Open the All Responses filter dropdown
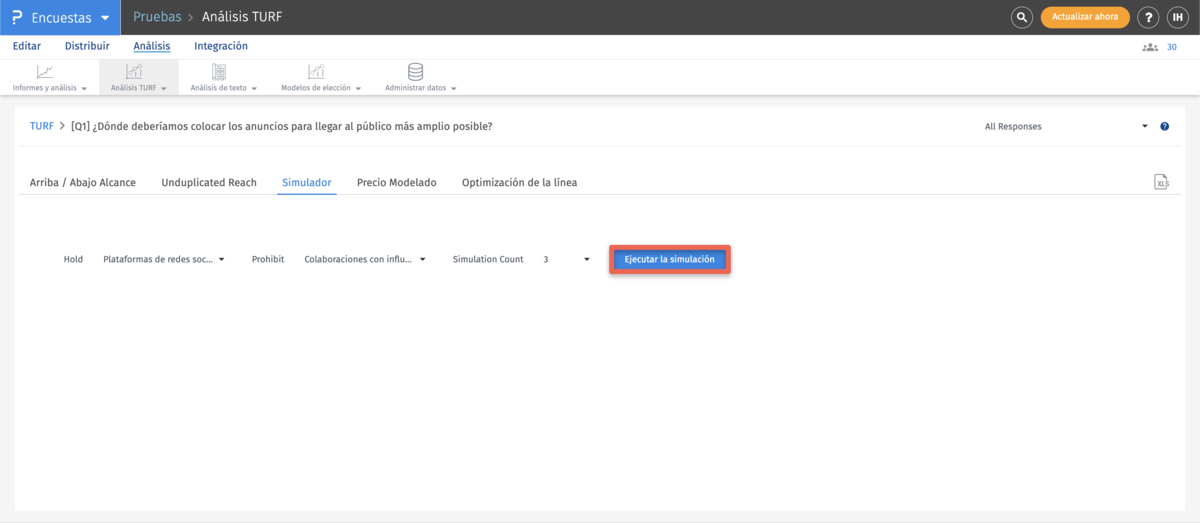This screenshot has height=523, width=1200. 1067,127
